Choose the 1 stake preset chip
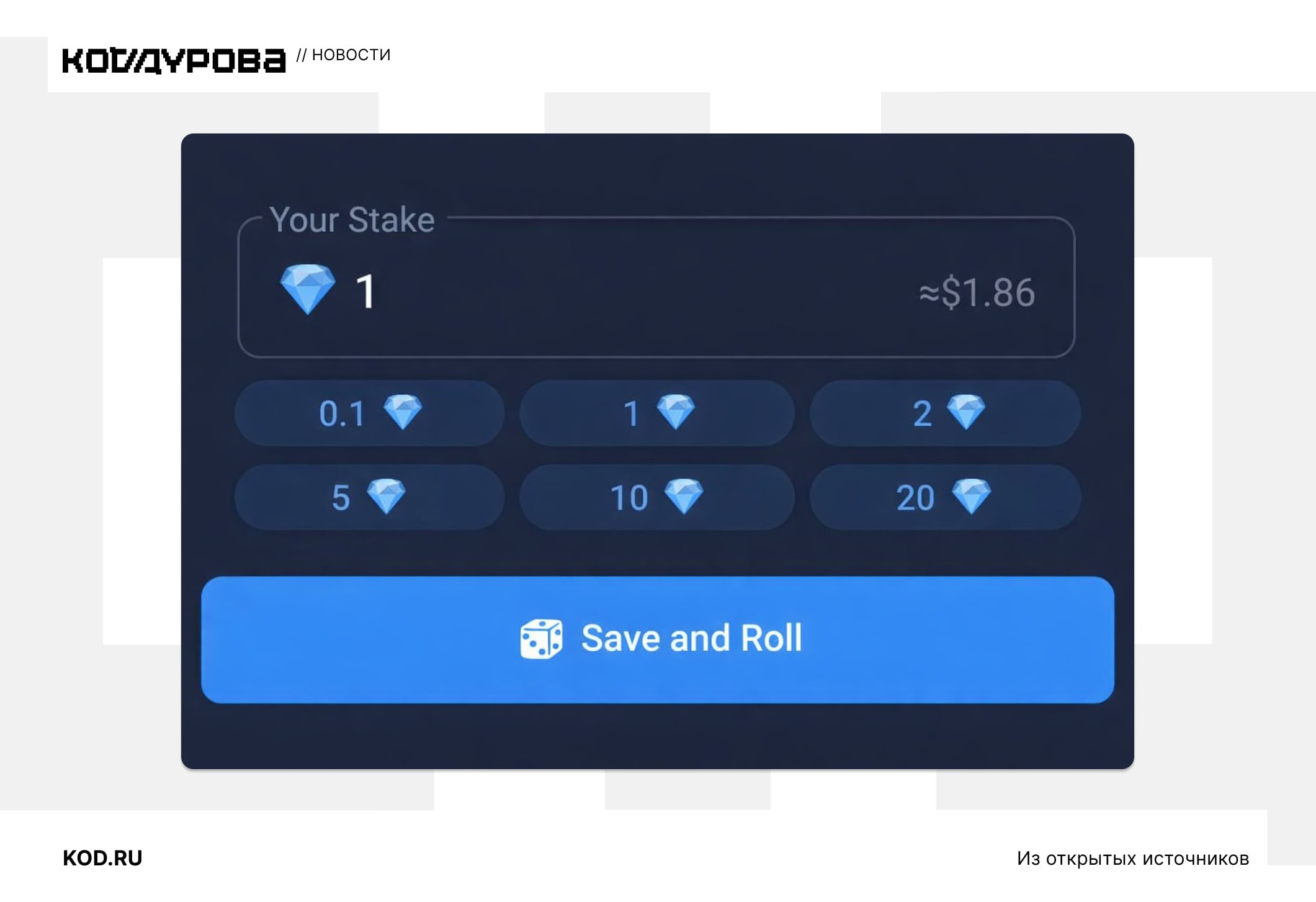 click(x=656, y=413)
